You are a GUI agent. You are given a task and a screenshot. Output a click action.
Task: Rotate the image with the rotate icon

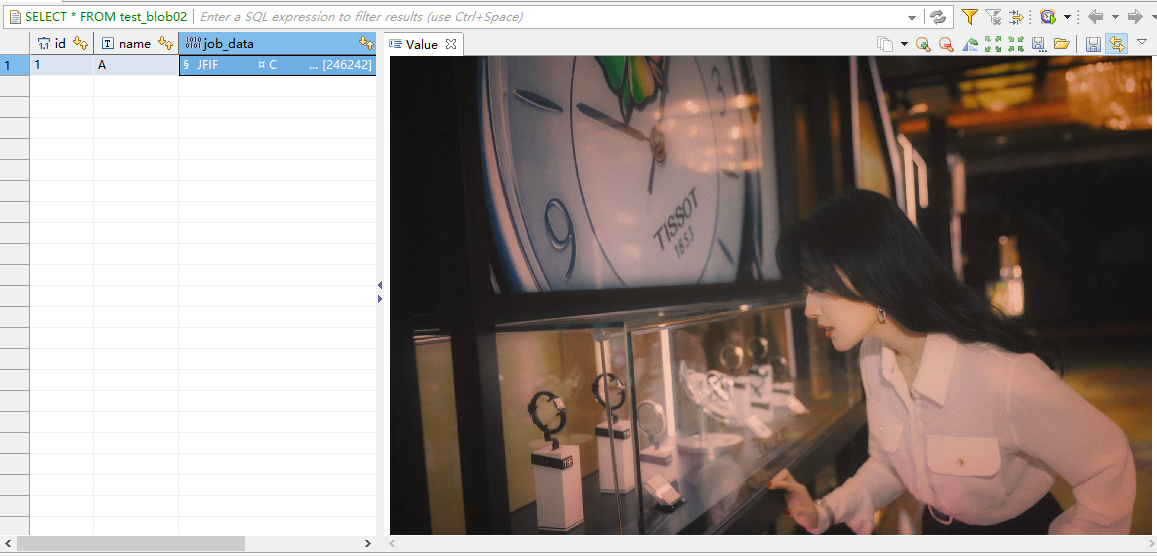coord(970,44)
